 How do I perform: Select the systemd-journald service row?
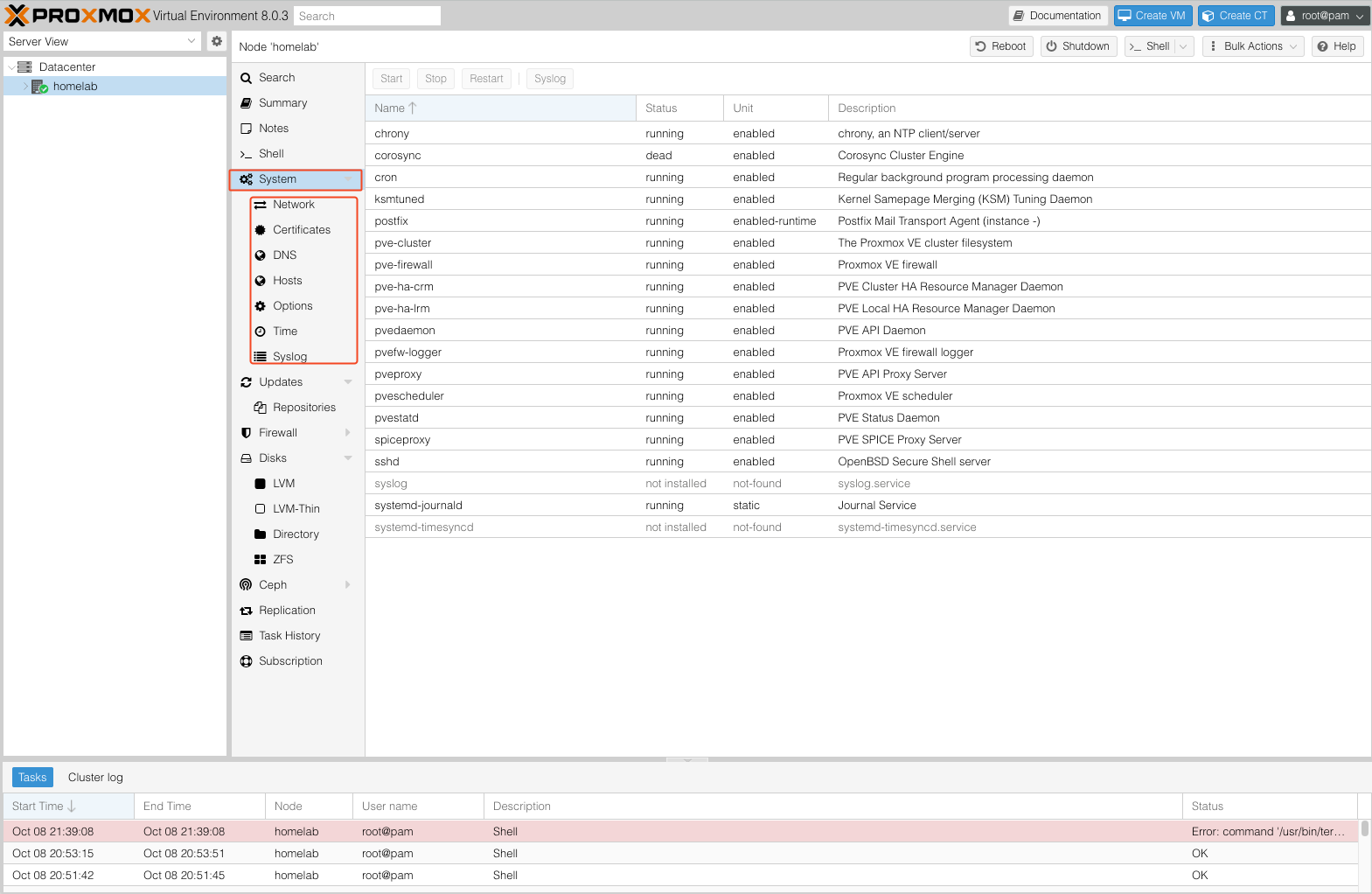pos(867,506)
